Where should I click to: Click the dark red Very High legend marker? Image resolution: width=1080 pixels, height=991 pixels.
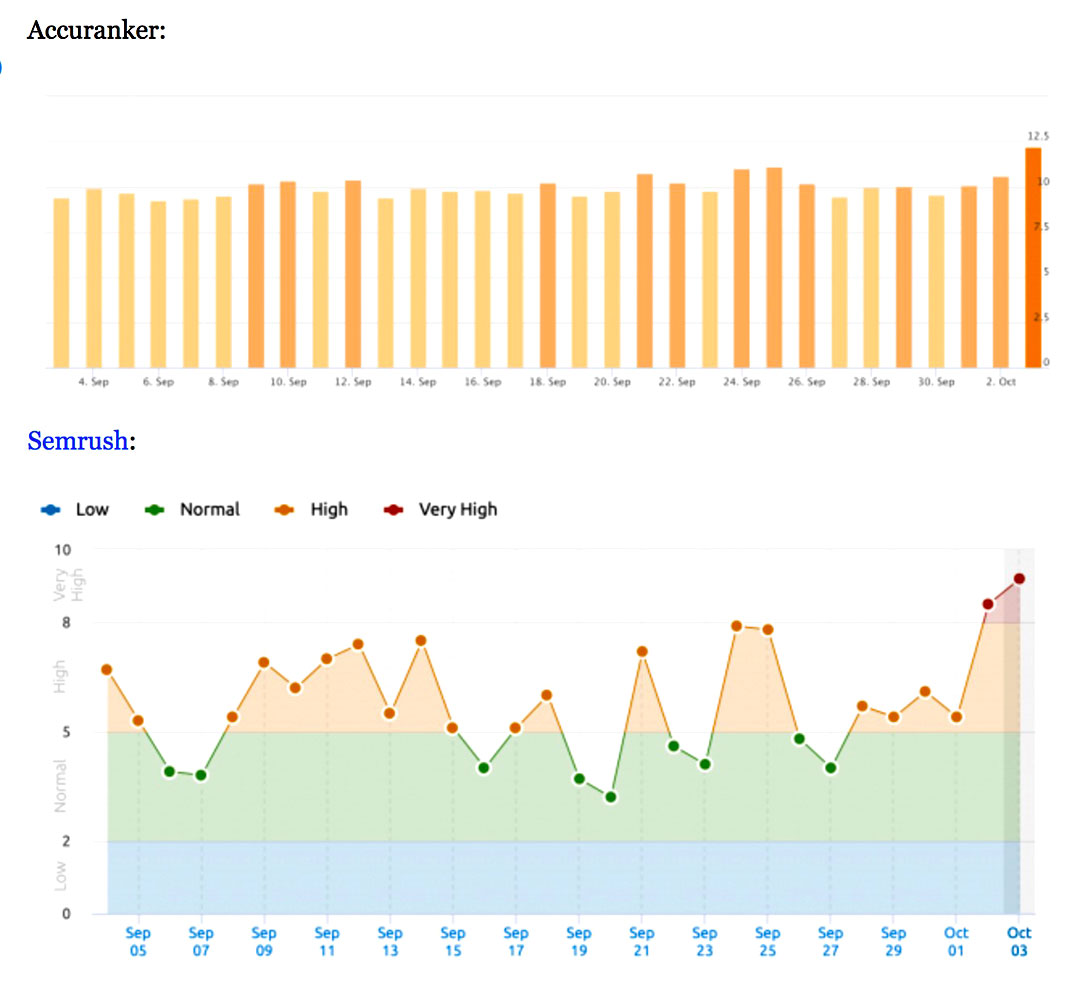coord(394,510)
